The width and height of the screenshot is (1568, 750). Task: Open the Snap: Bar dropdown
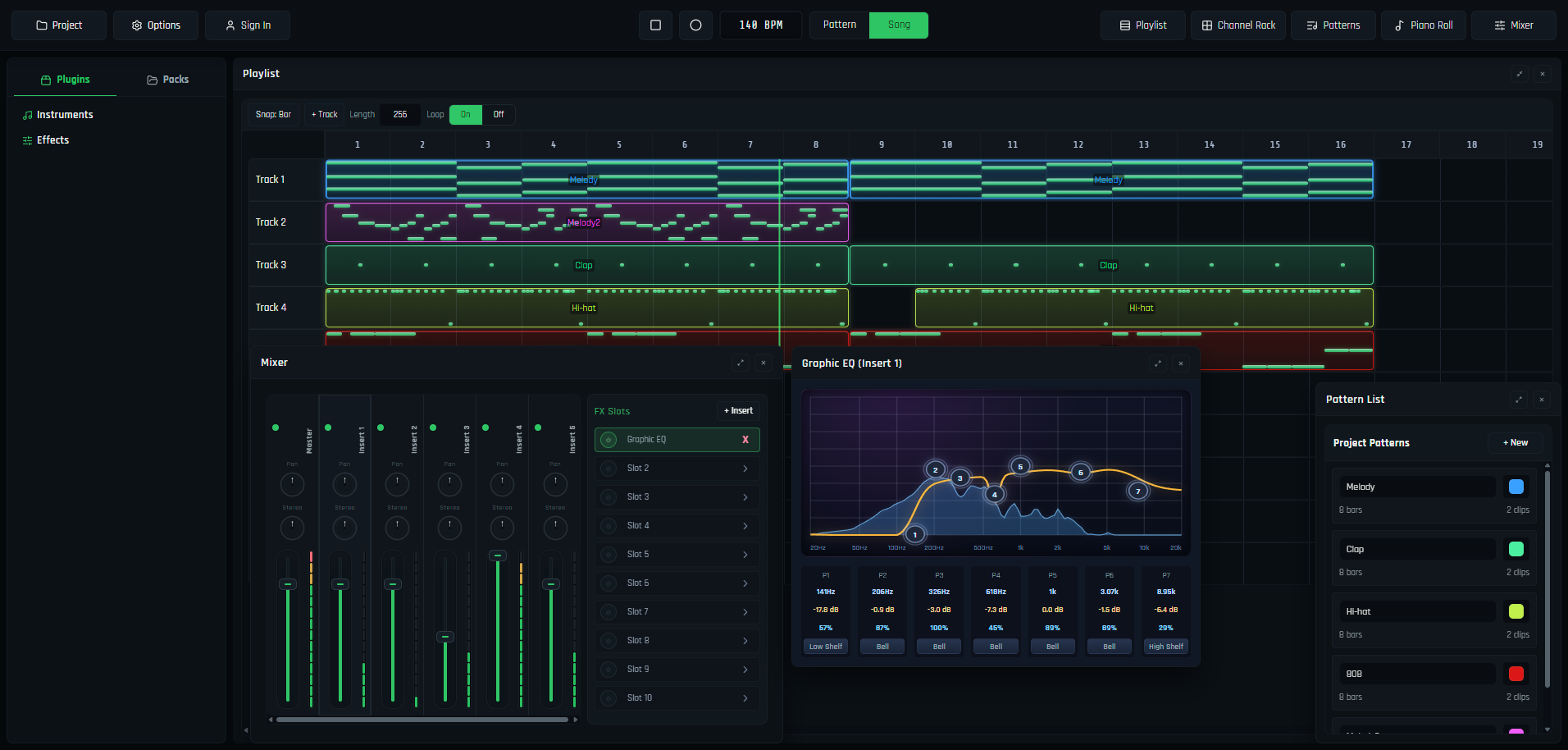click(273, 114)
